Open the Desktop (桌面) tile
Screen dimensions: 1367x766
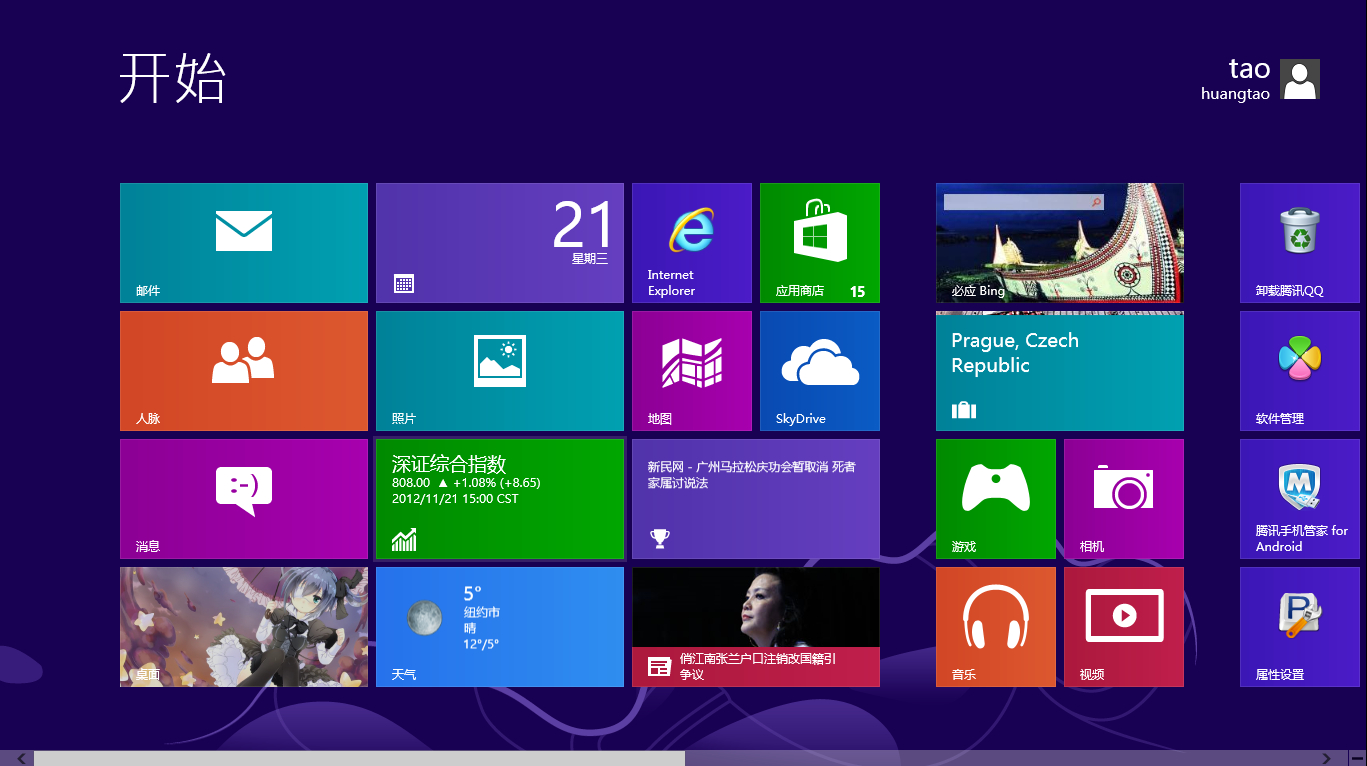(244, 627)
